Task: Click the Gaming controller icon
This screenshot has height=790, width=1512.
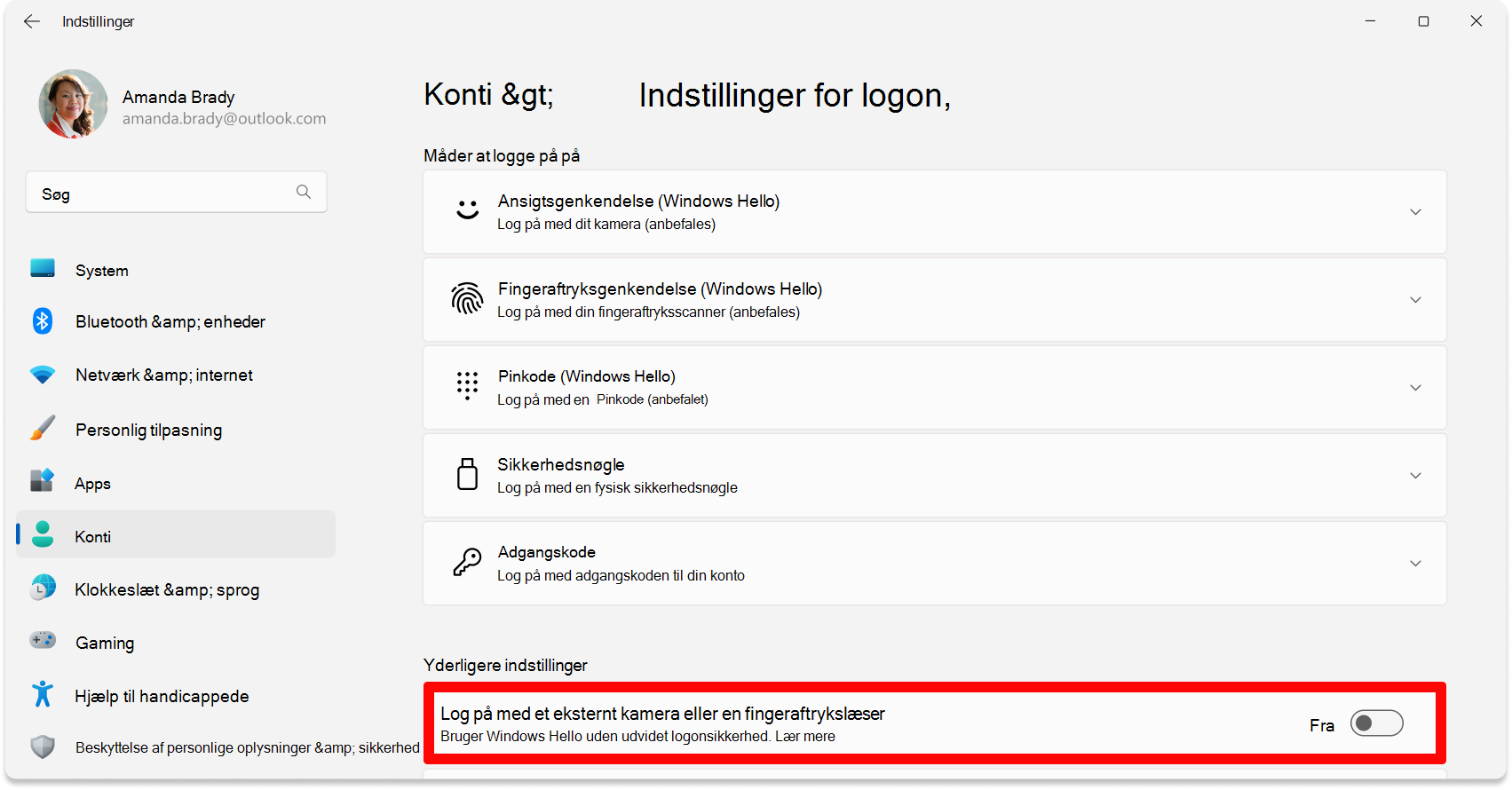Action: pos(43,640)
